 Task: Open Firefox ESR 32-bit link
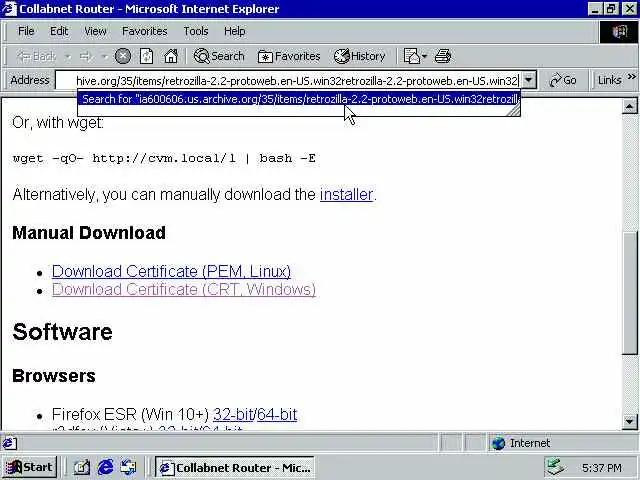click(x=233, y=414)
